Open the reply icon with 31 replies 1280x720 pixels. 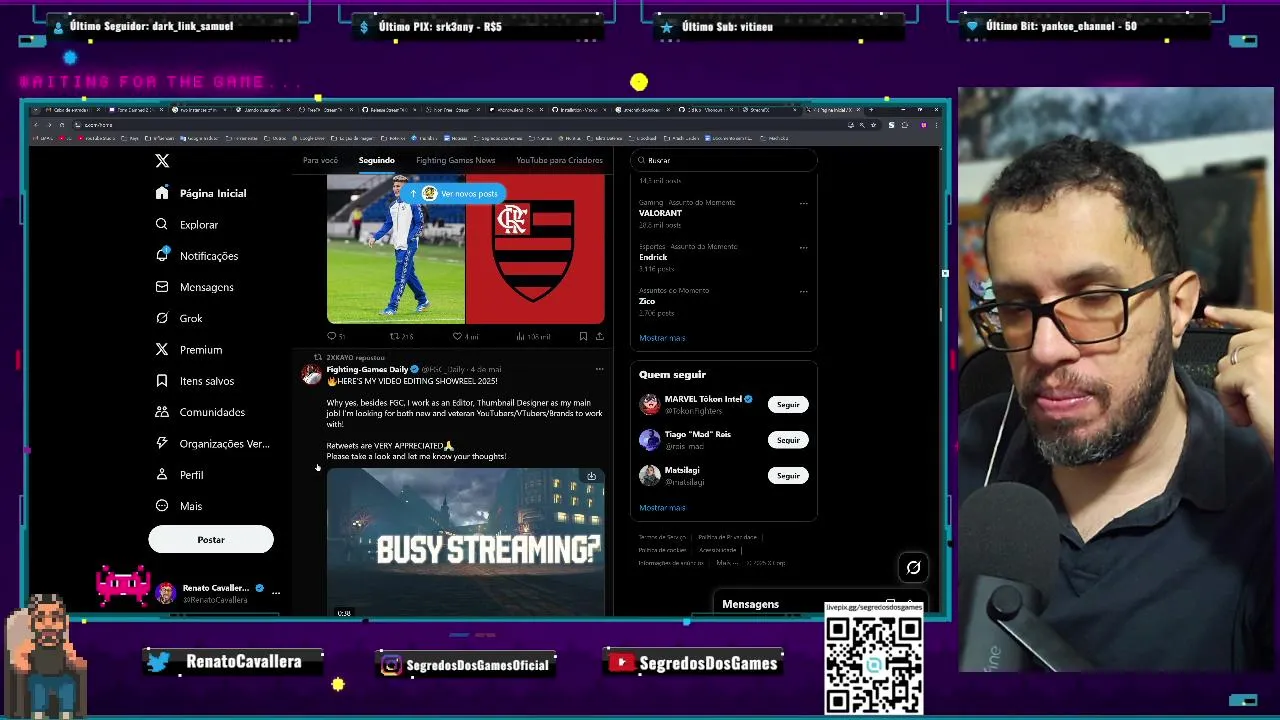(332, 336)
